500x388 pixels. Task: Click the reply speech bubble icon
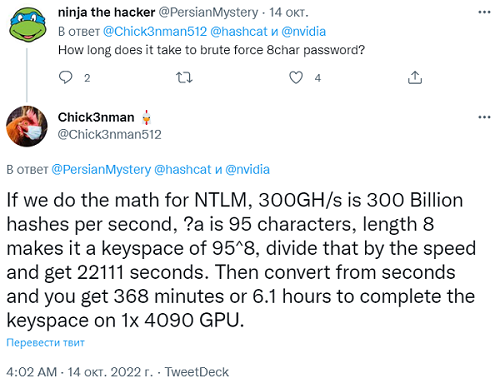tap(65, 77)
